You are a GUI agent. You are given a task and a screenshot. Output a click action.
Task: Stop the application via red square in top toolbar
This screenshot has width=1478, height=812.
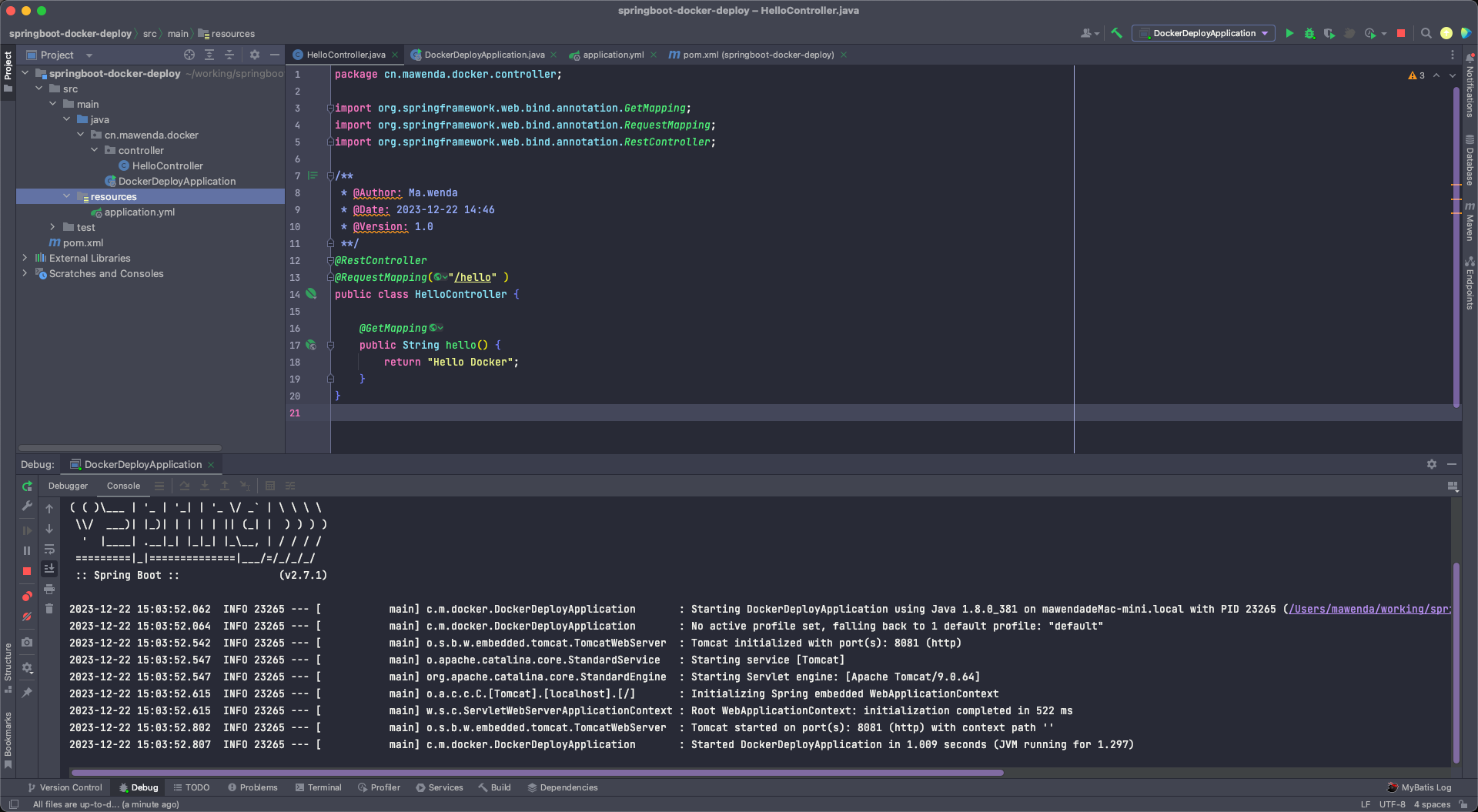coord(1401,33)
